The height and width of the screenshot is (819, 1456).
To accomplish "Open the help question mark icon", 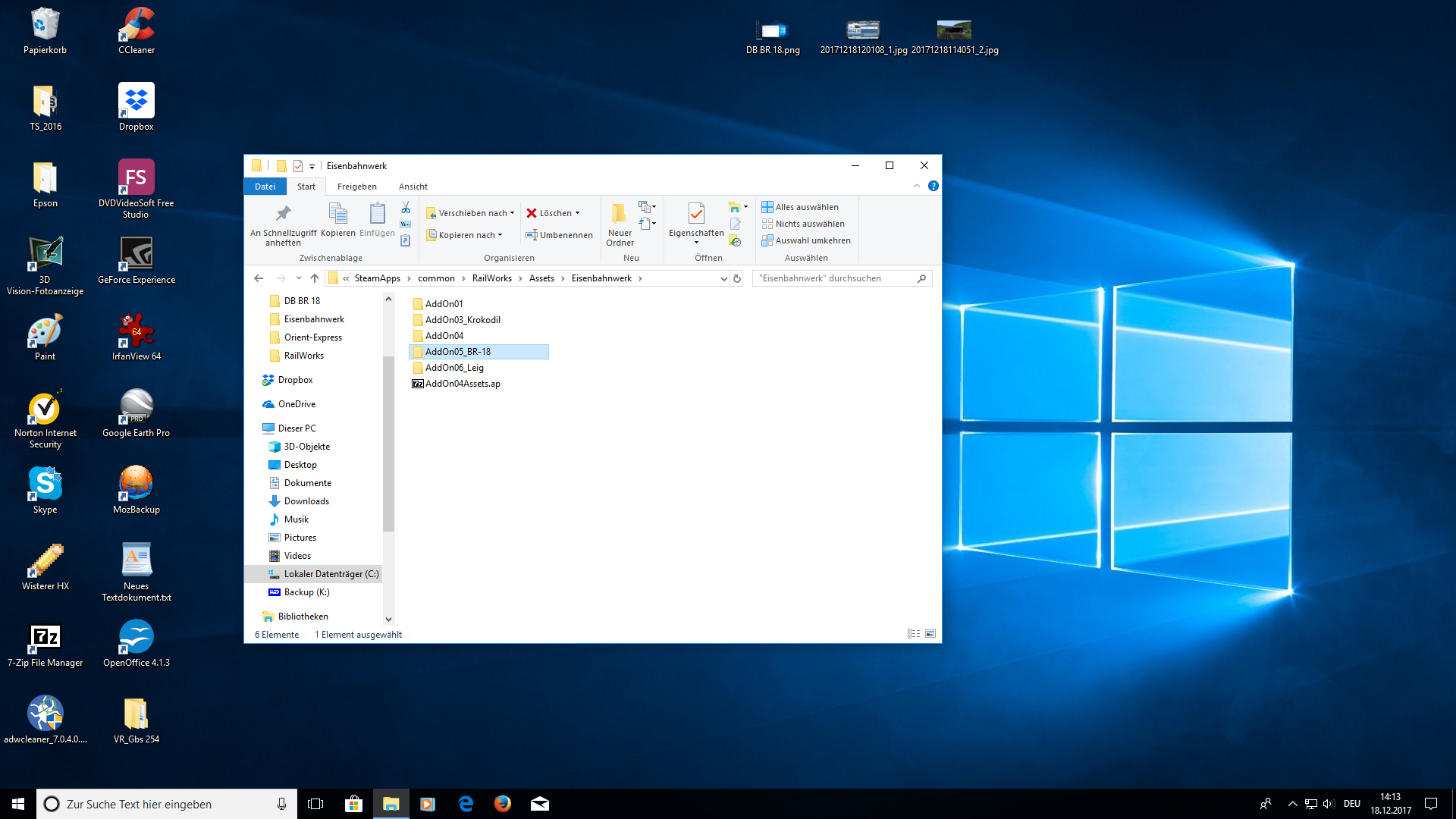I will coord(934,187).
